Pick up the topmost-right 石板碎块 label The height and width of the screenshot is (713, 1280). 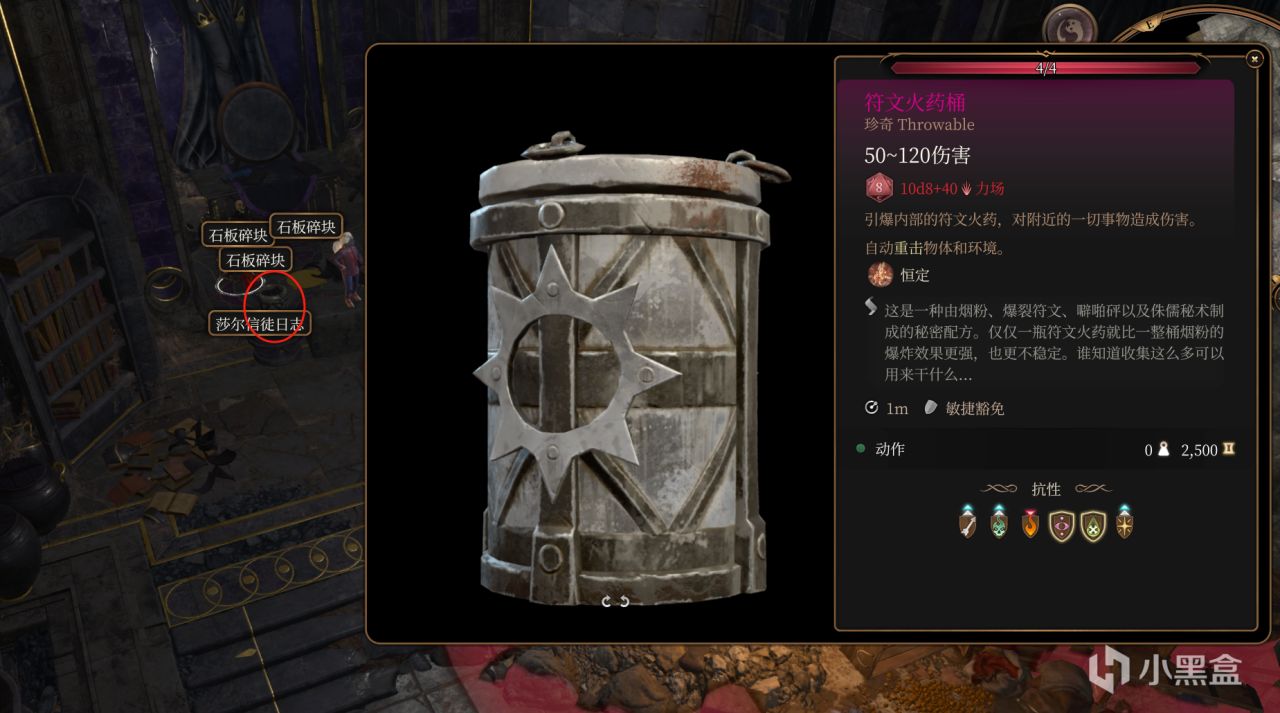tap(306, 227)
